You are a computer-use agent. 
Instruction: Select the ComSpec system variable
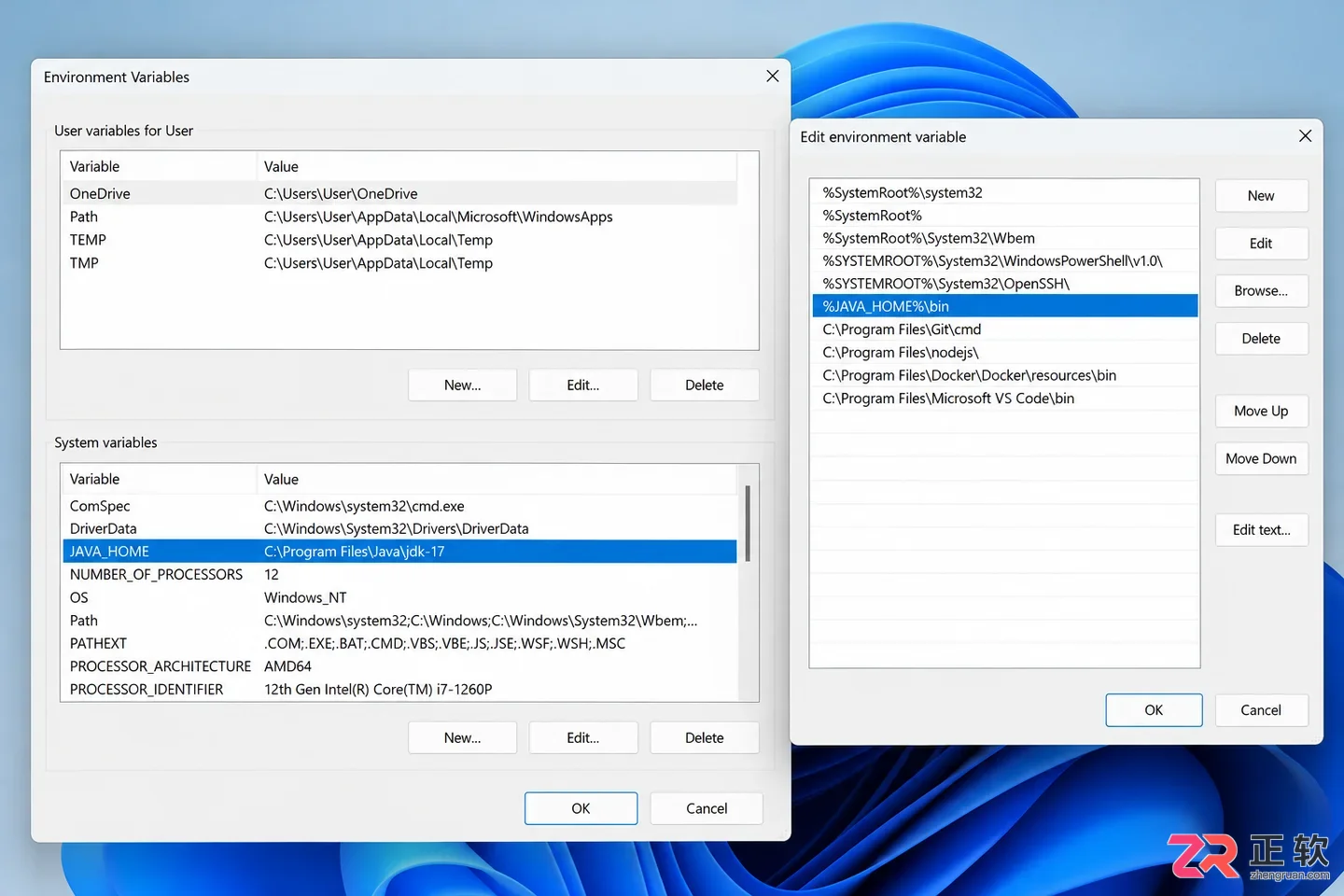tap(399, 506)
